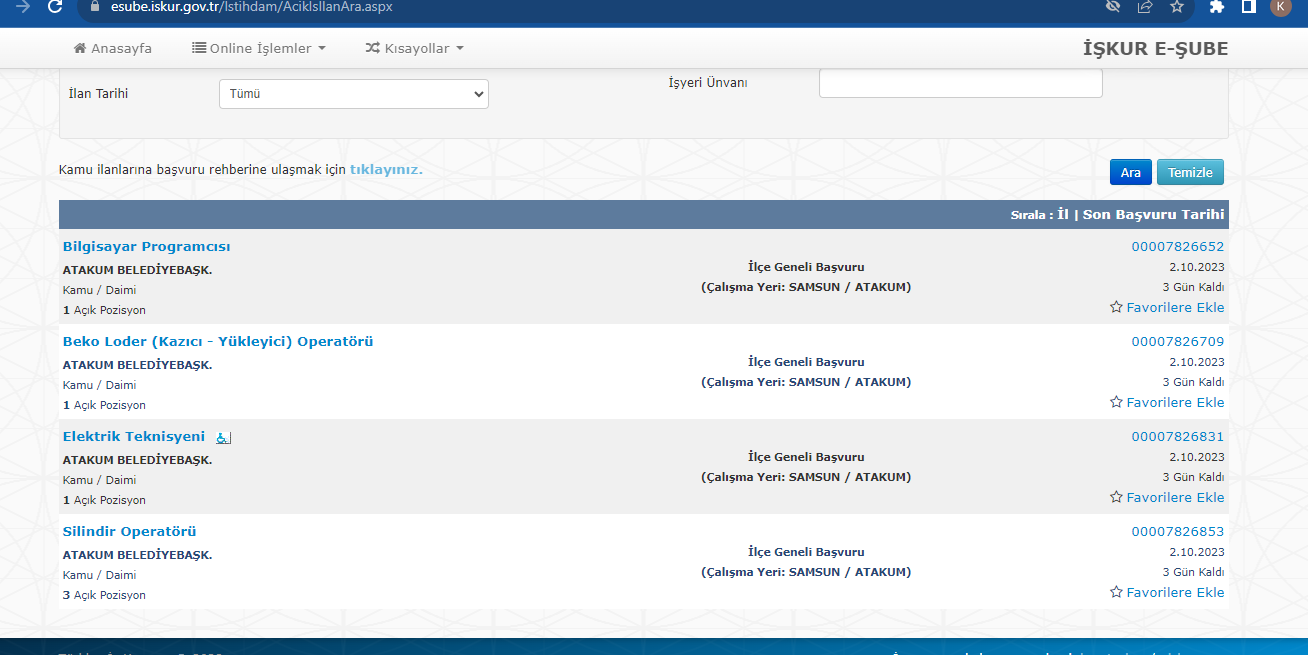1308x655 pixels.
Task: Open Elektrik Teknisyeni job listing
Action: pos(134,437)
